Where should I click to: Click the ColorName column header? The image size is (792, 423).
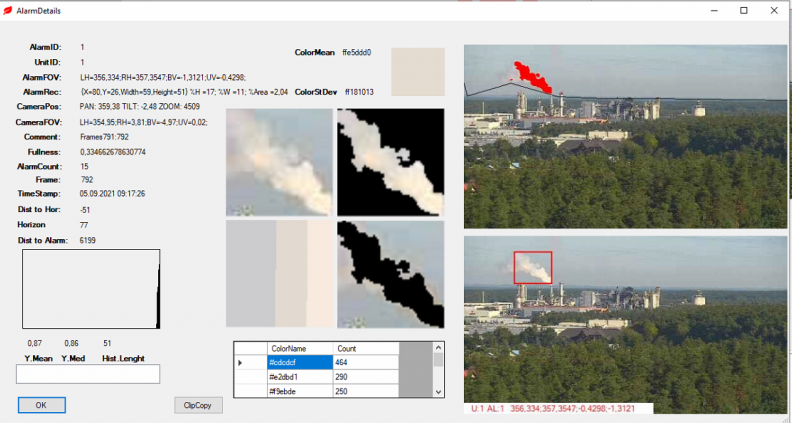[300, 348]
